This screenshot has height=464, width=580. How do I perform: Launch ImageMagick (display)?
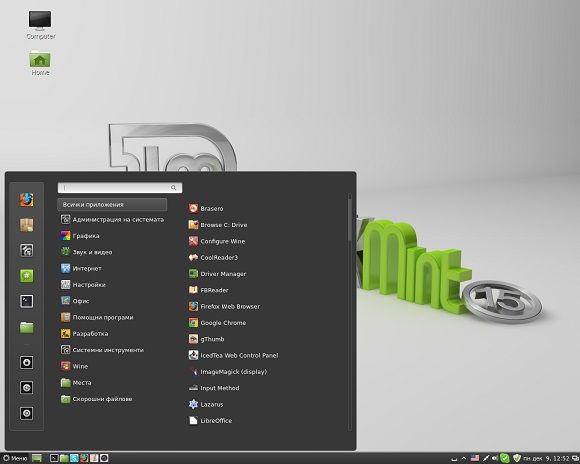(x=228, y=371)
